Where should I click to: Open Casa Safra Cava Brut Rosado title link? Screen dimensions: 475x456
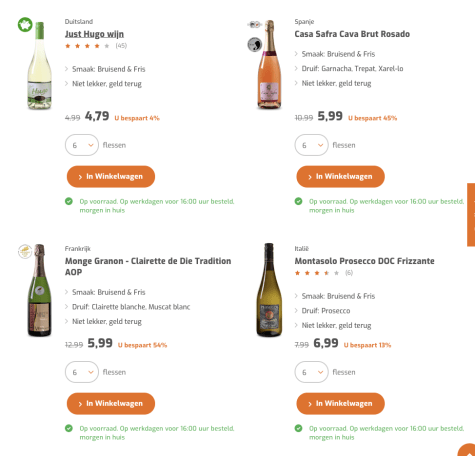[352, 34]
